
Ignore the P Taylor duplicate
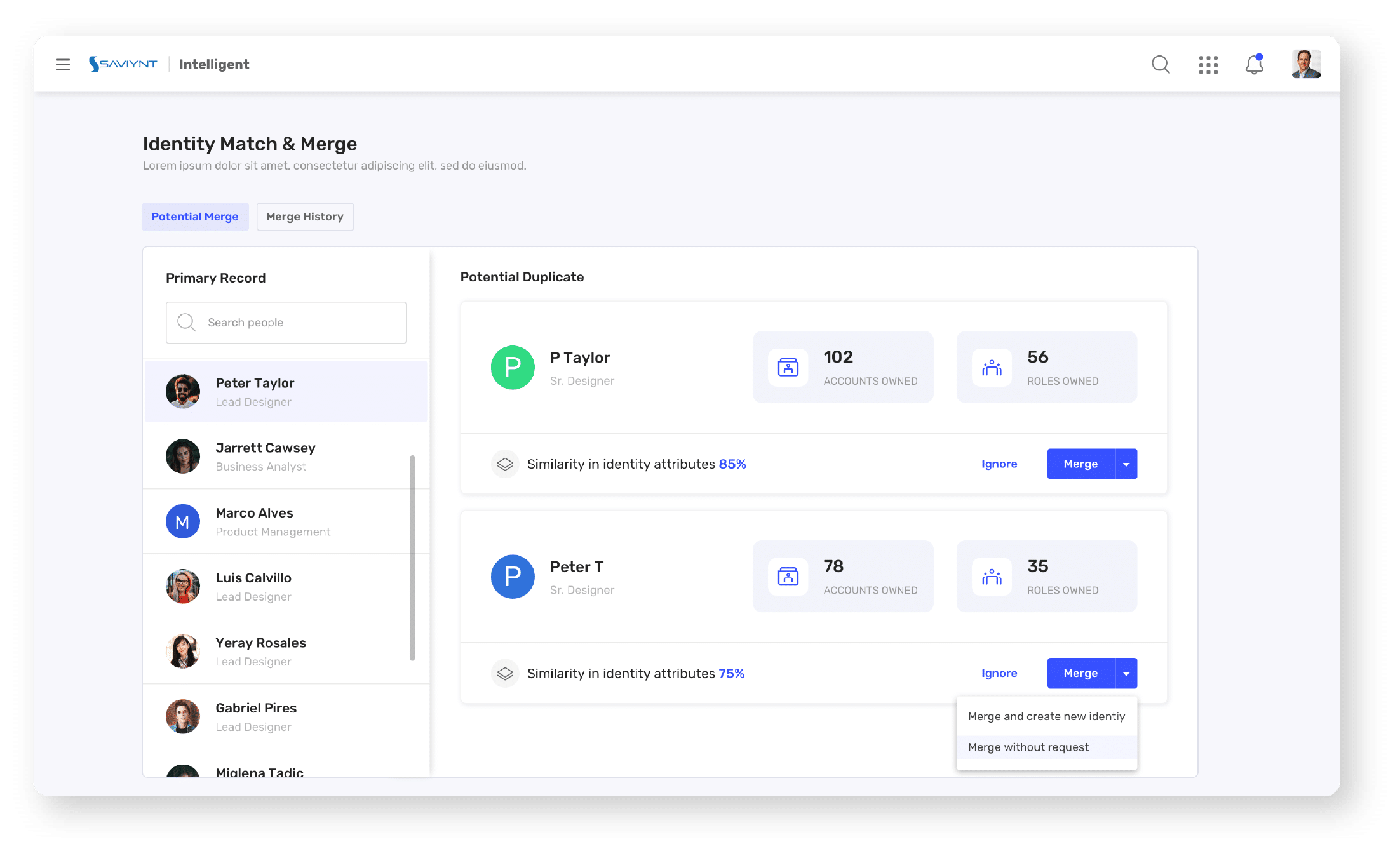[x=999, y=464]
